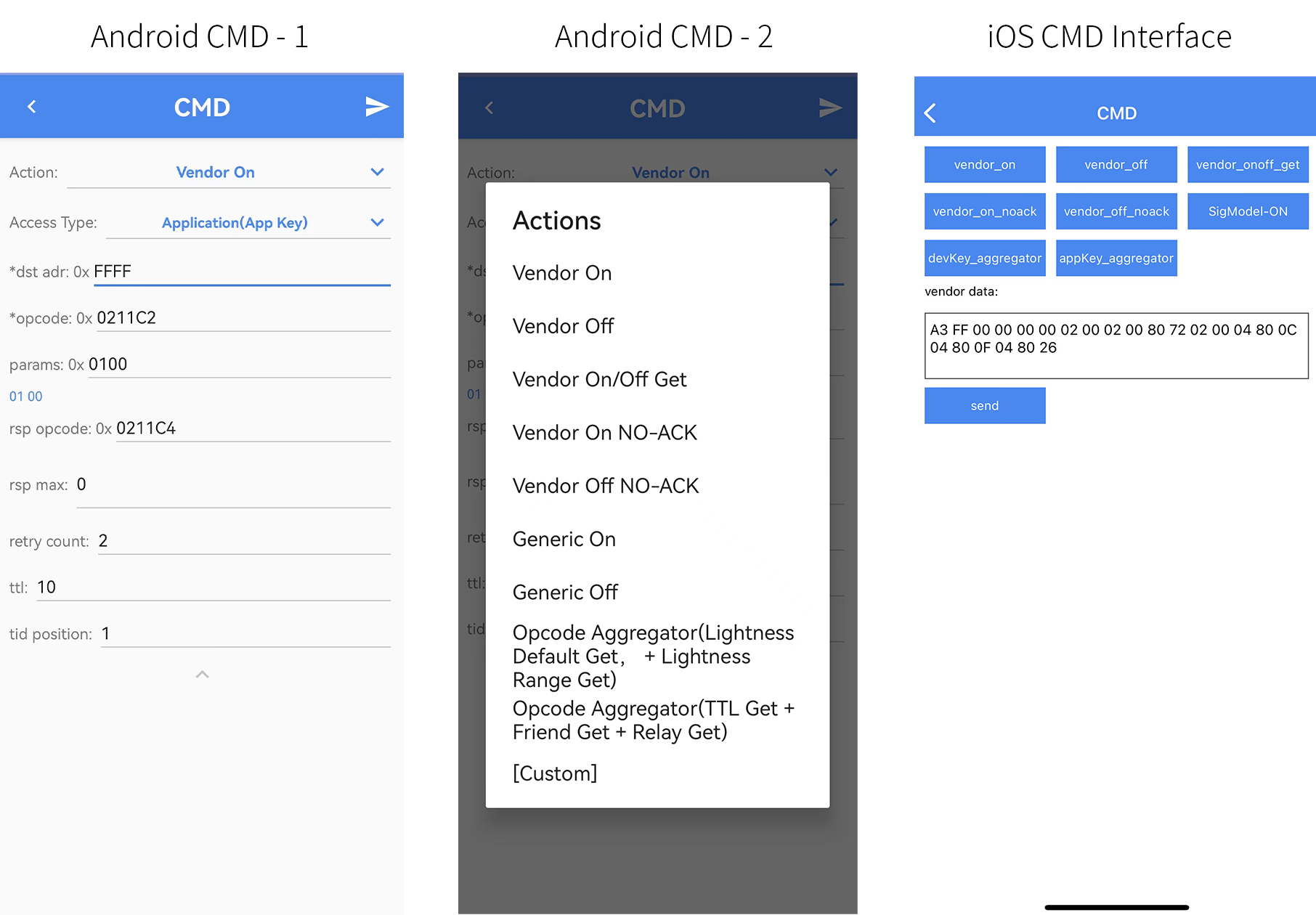Pick Generic On from Actions
Screen dimensions: 1316x915
point(657,539)
